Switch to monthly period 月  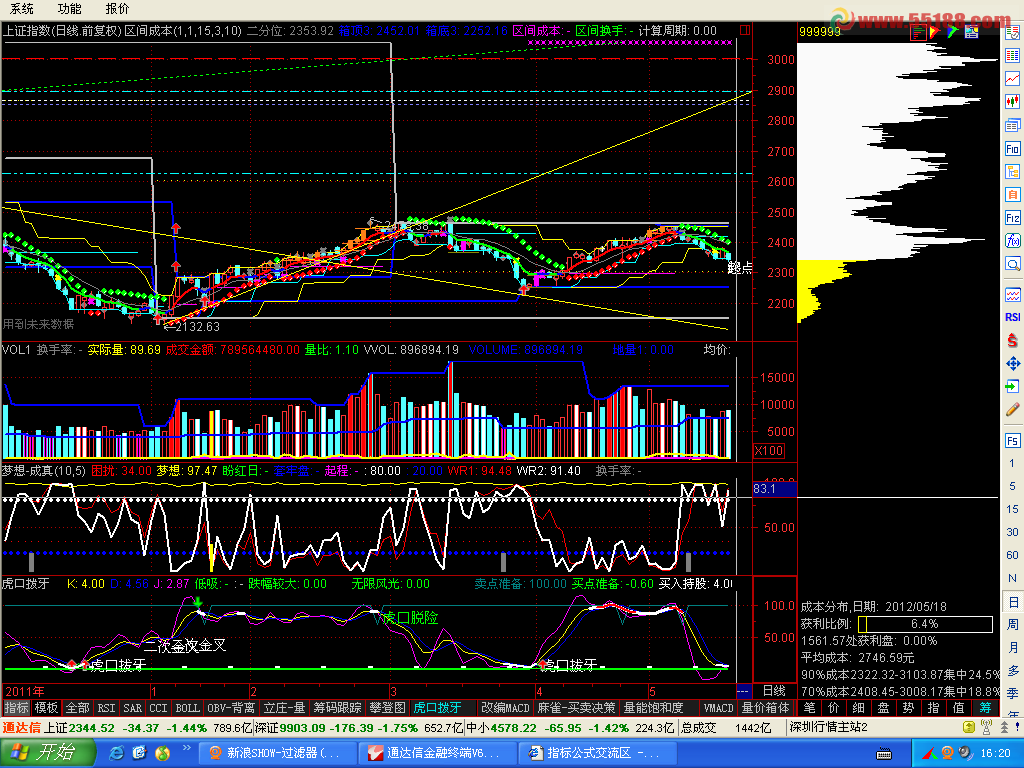pos(1012,648)
